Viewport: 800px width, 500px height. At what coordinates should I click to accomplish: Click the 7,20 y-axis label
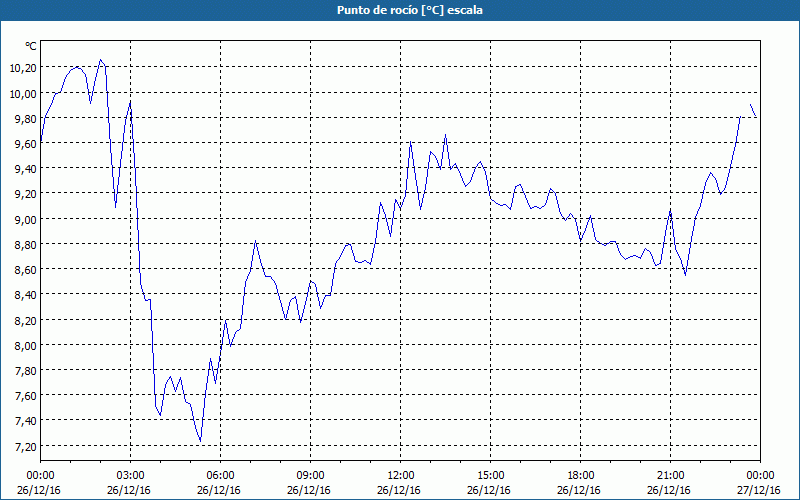(26, 447)
